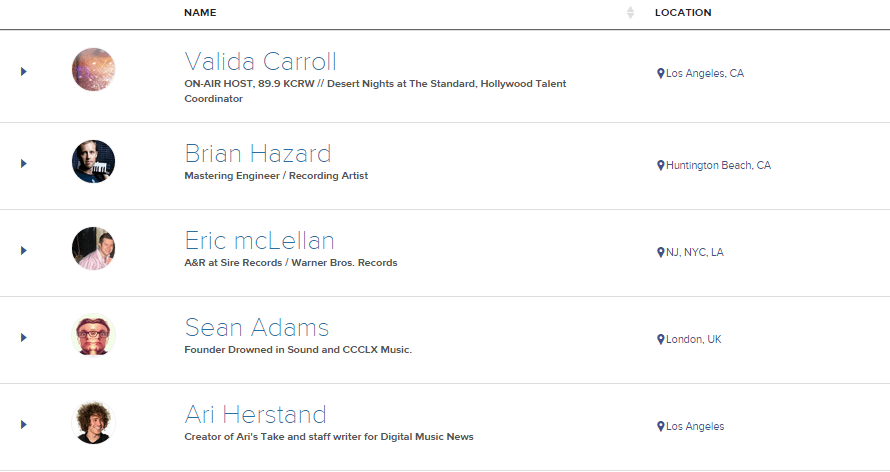This screenshot has height=472, width=890.
Task: Open Eric mcLellan's avatar image
Action: (x=94, y=249)
